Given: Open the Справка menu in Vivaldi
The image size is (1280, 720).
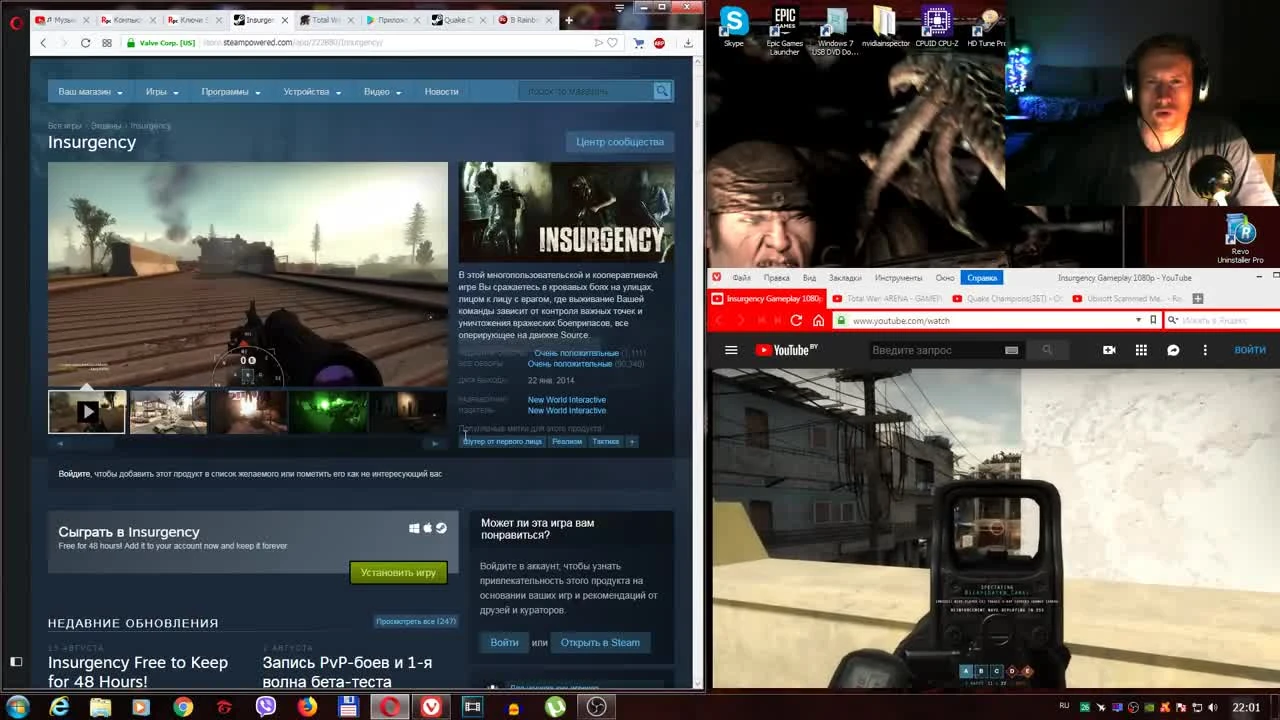Looking at the screenshot, I should 982,277.
